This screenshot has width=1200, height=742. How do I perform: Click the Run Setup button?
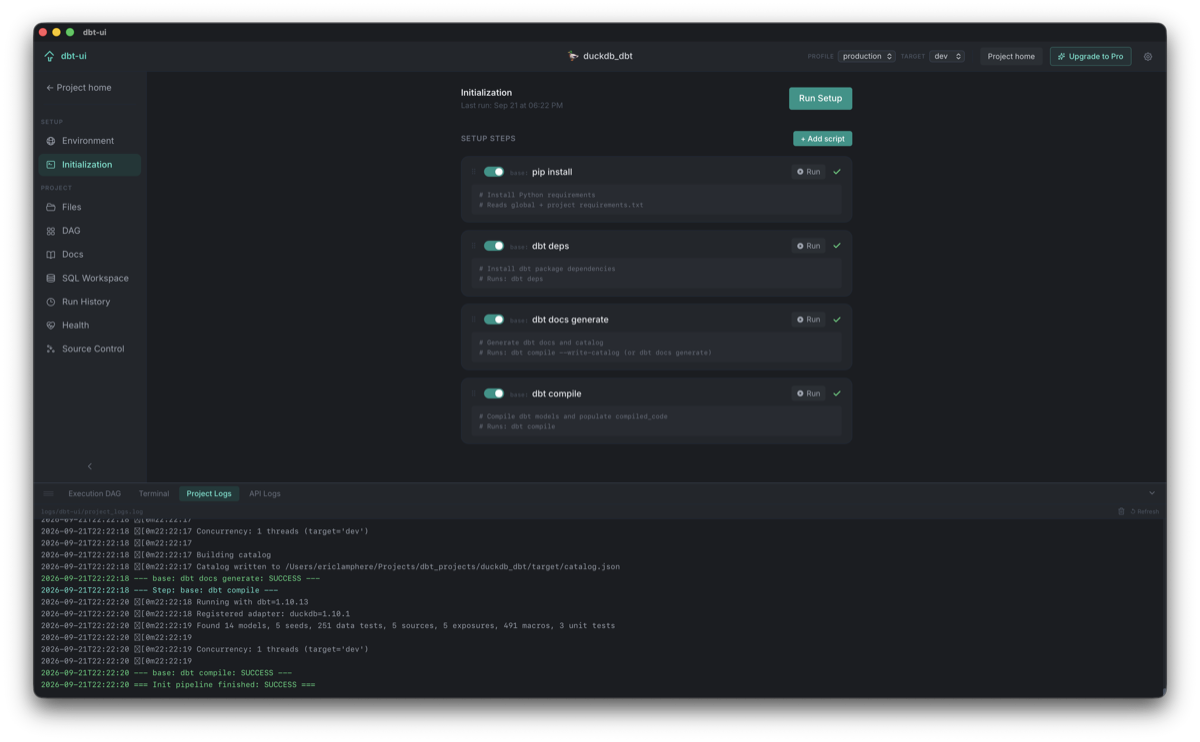point(820,98)
